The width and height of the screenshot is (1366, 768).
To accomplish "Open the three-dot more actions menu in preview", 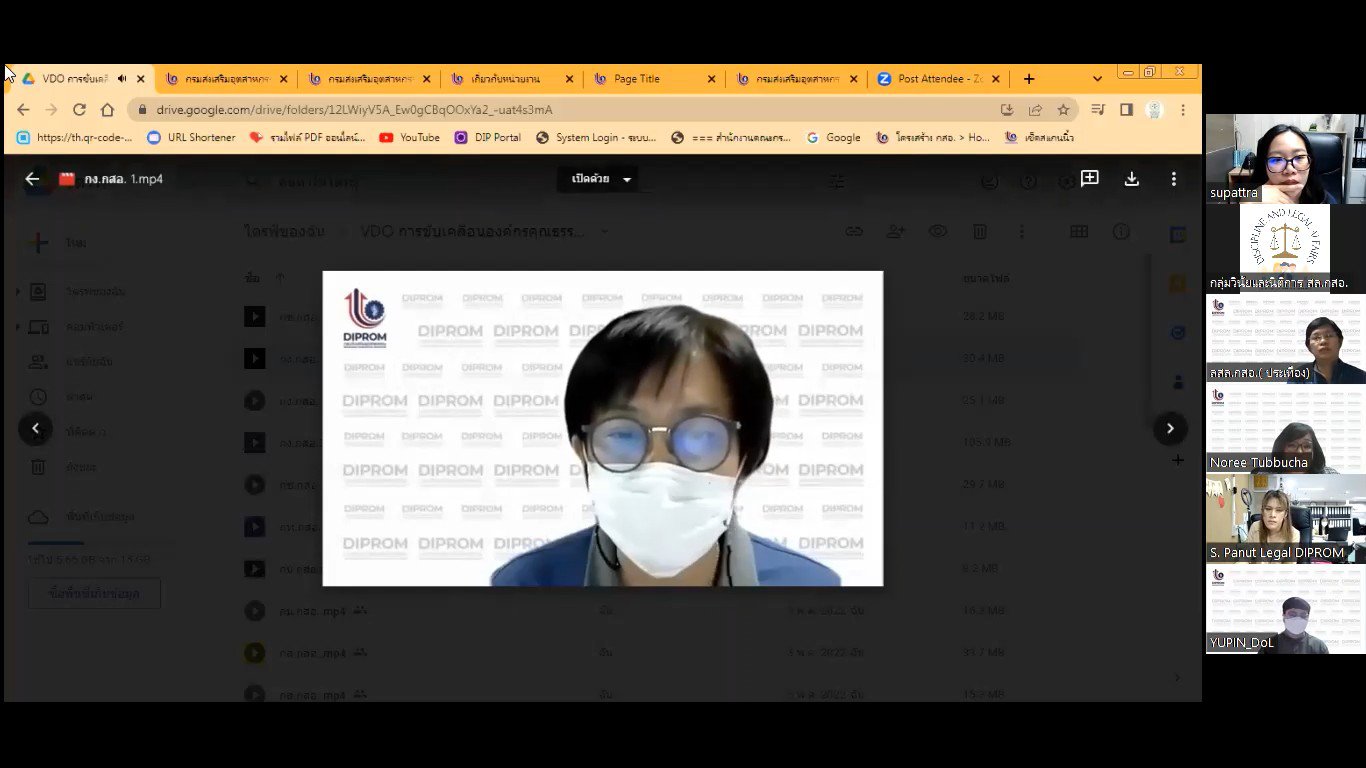I will (1174, 179).
